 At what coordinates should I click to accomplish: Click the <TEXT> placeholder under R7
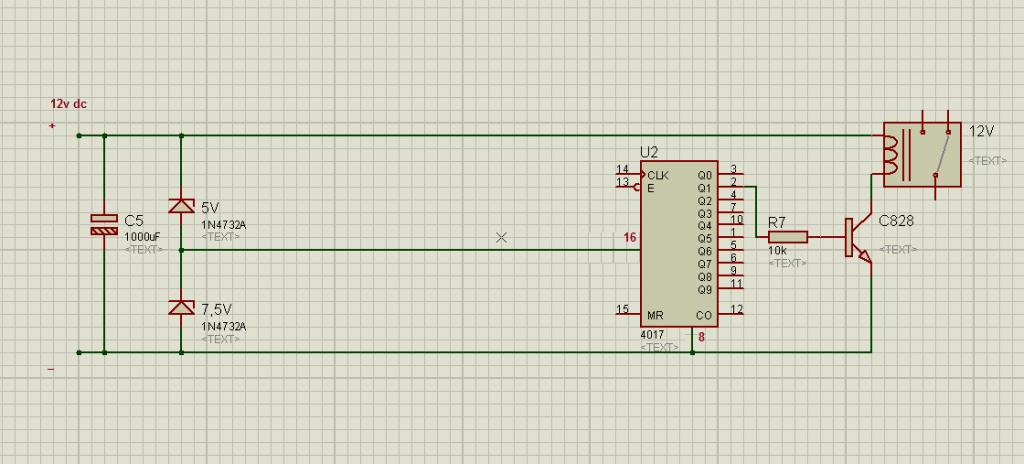787,263
